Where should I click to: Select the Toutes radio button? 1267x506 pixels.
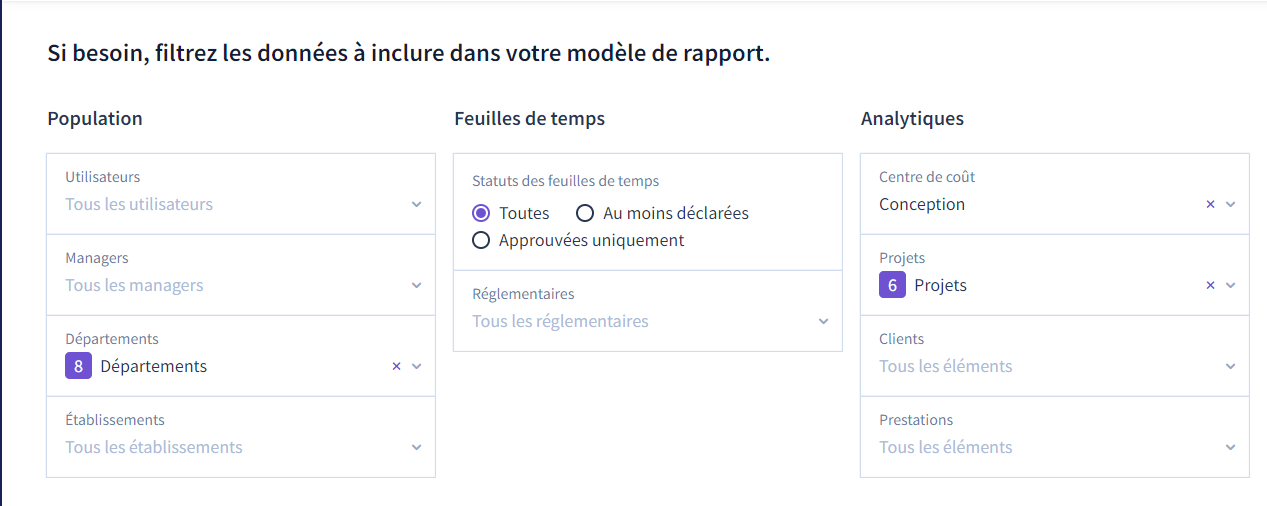point(481,213)
